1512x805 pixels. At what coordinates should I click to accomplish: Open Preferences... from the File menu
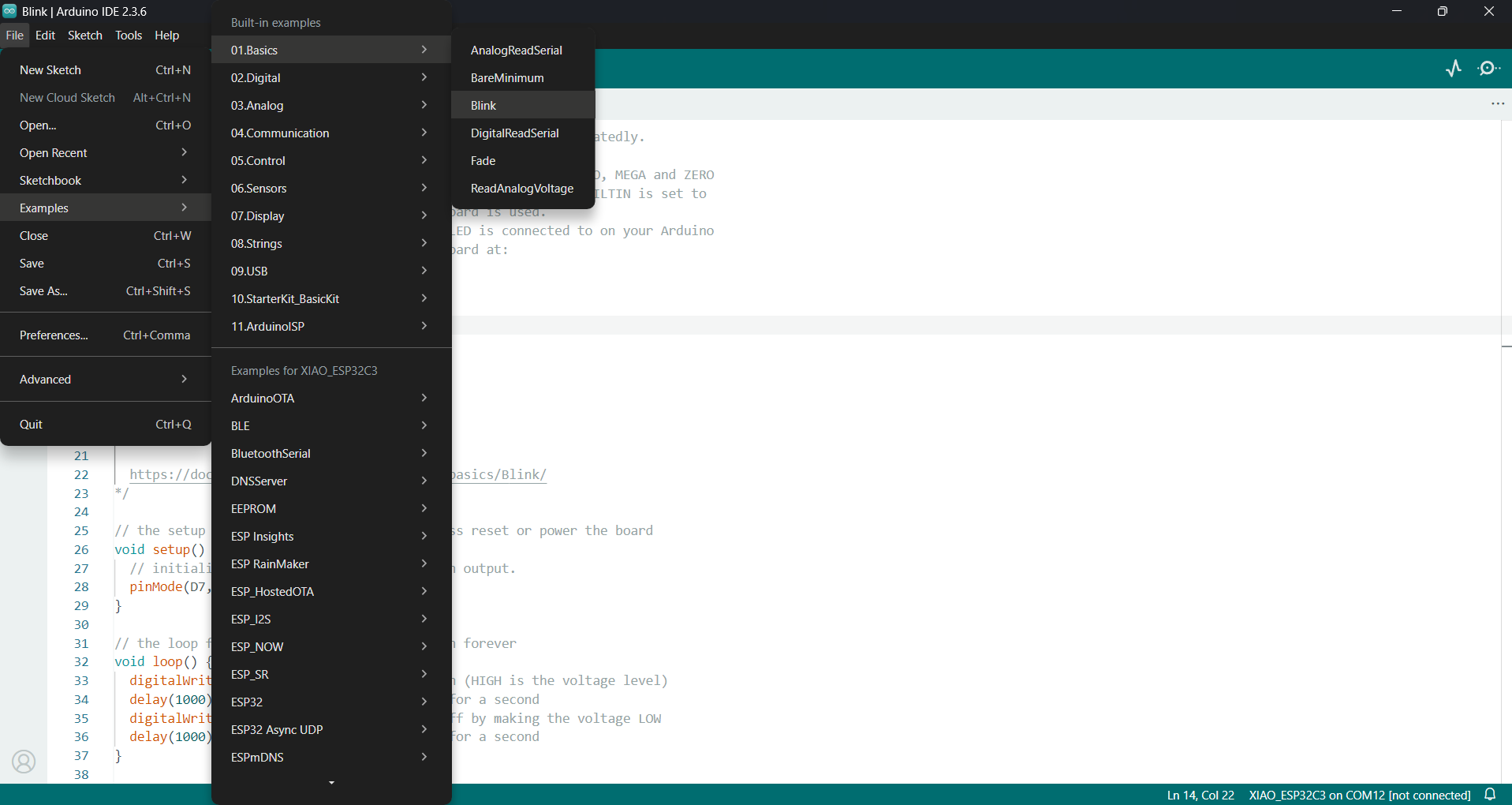[x=106, y=335]
